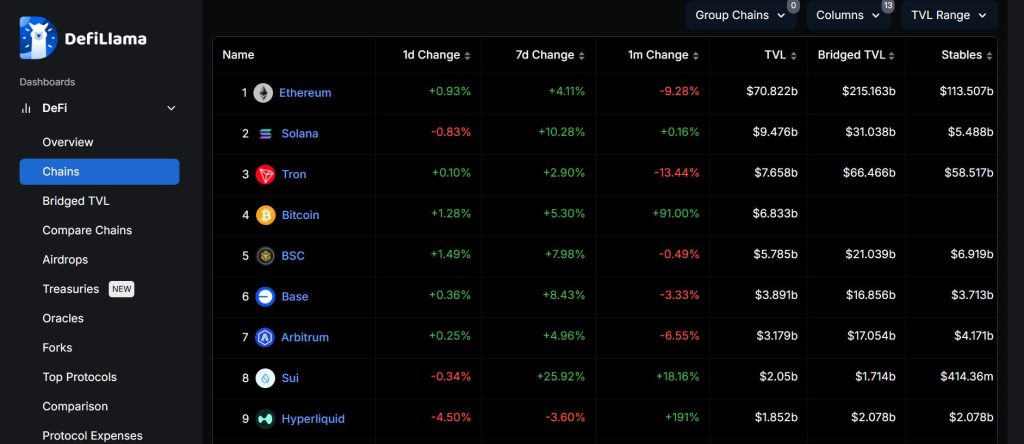The image size is (1024, 444).
Task: Collapse the DeFi sidebar section
Action: click(171, 108)
